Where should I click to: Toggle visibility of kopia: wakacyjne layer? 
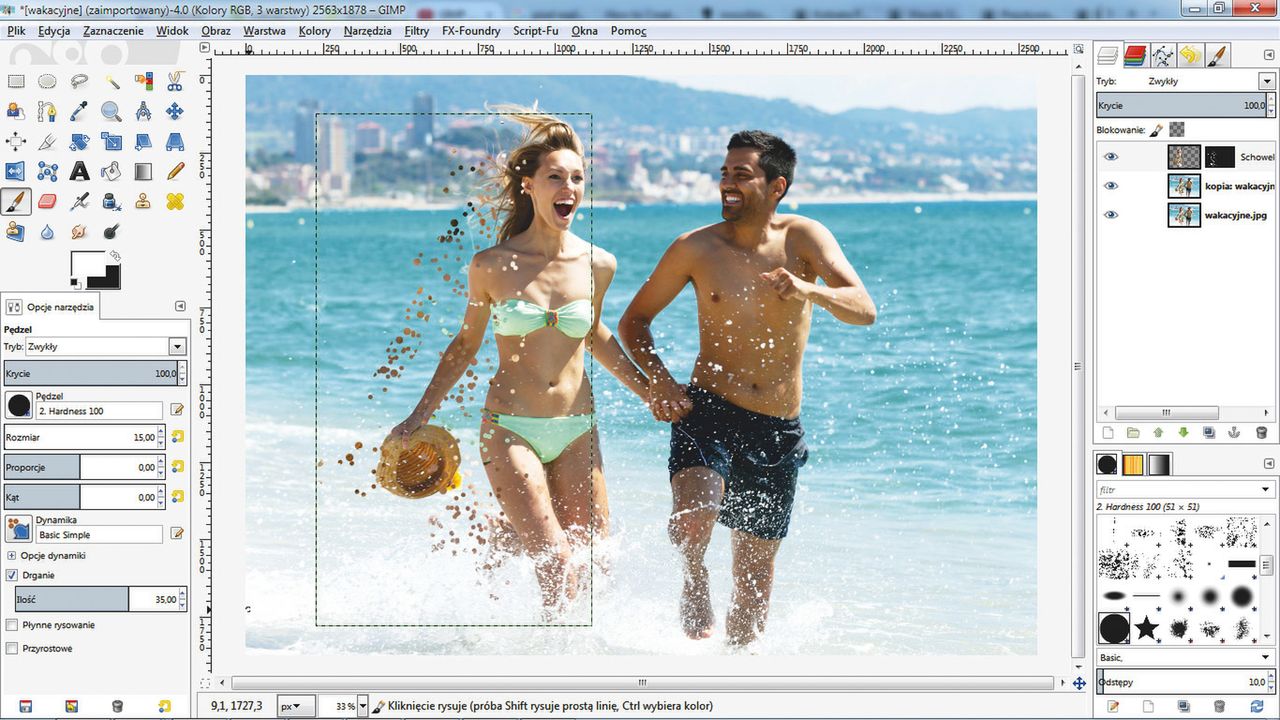tap(1111, 186)
